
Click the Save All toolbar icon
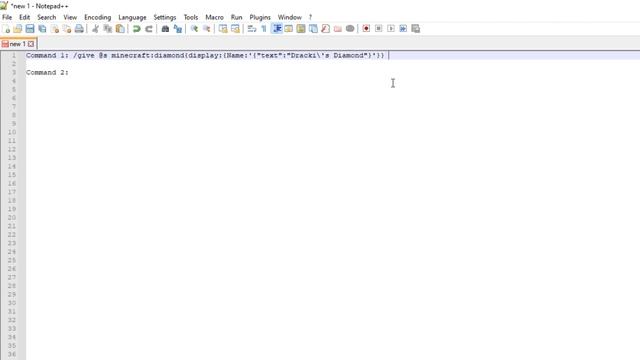[42, 29]
